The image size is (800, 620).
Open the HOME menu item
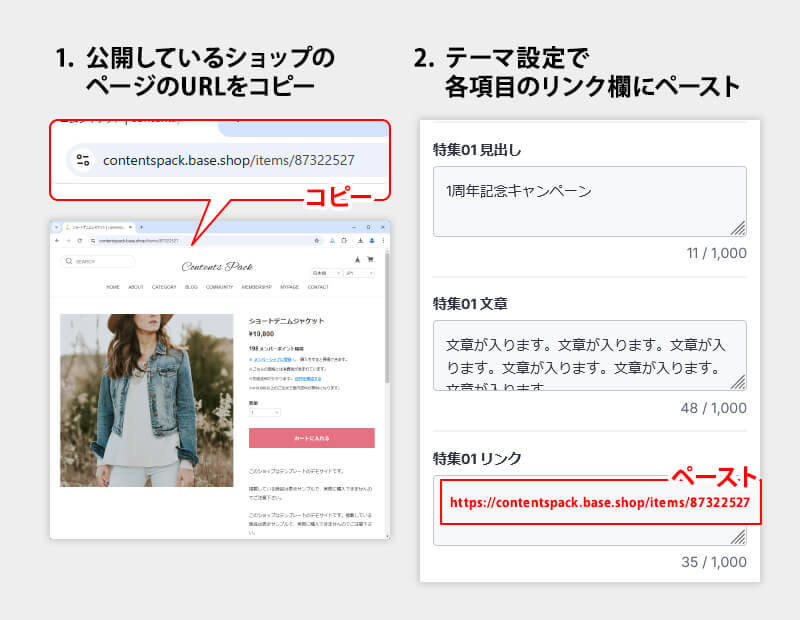tap(113, 287)
